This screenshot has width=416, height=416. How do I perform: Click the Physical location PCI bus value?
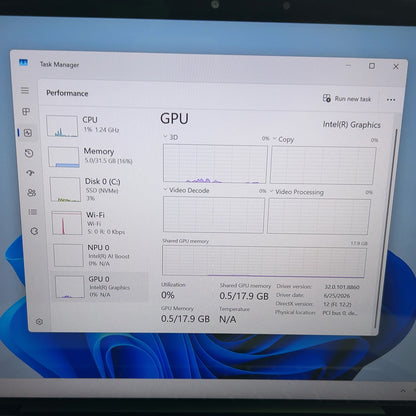click(340, 313)
